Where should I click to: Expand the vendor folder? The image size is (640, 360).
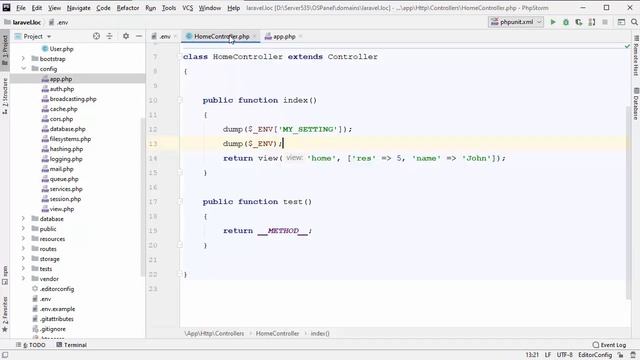(x=23, y=279)
